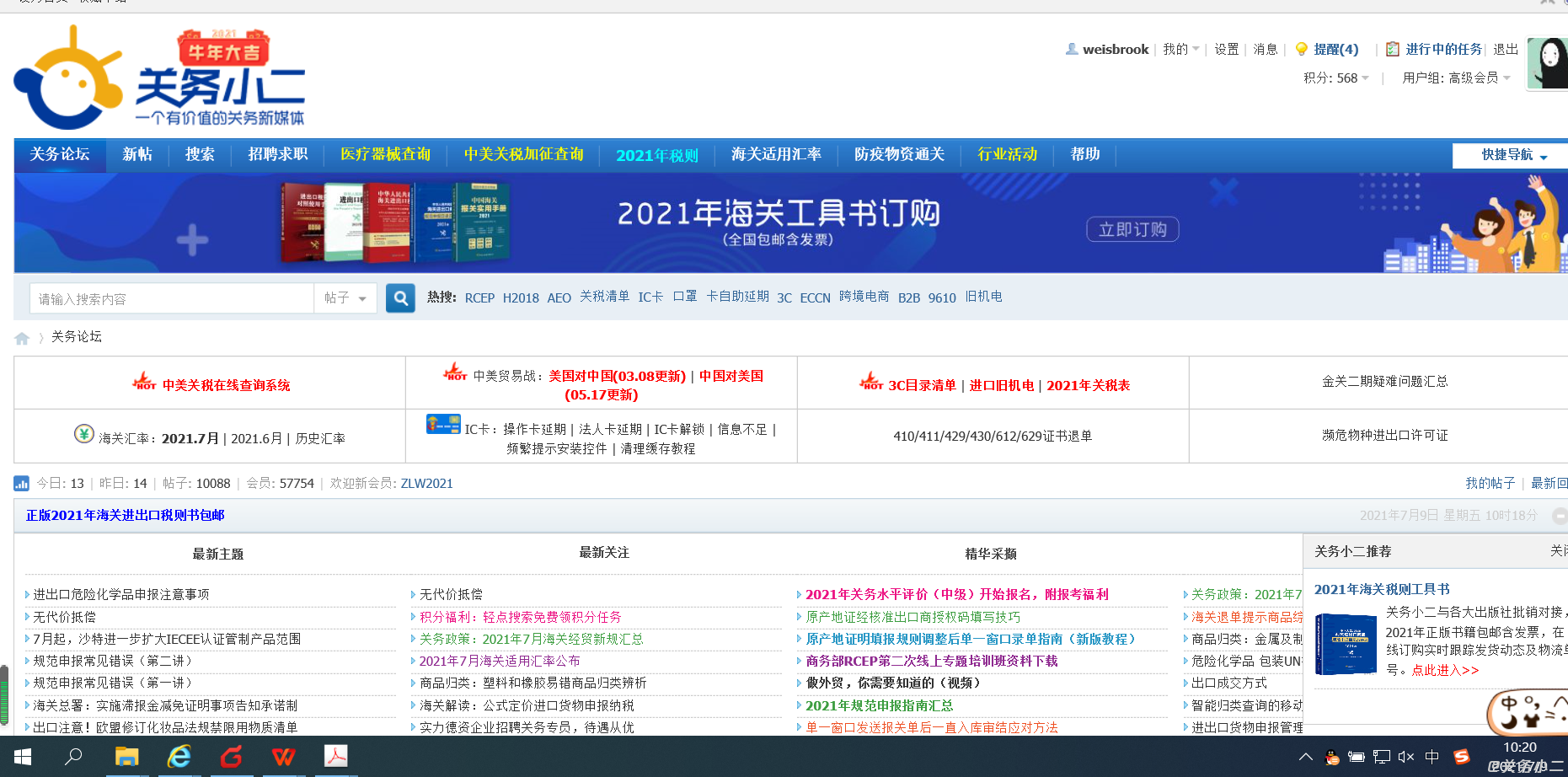Click the red swirl taskbar app icon
This screenshot has height=777, width=1568.
click(x=231, y=757)
